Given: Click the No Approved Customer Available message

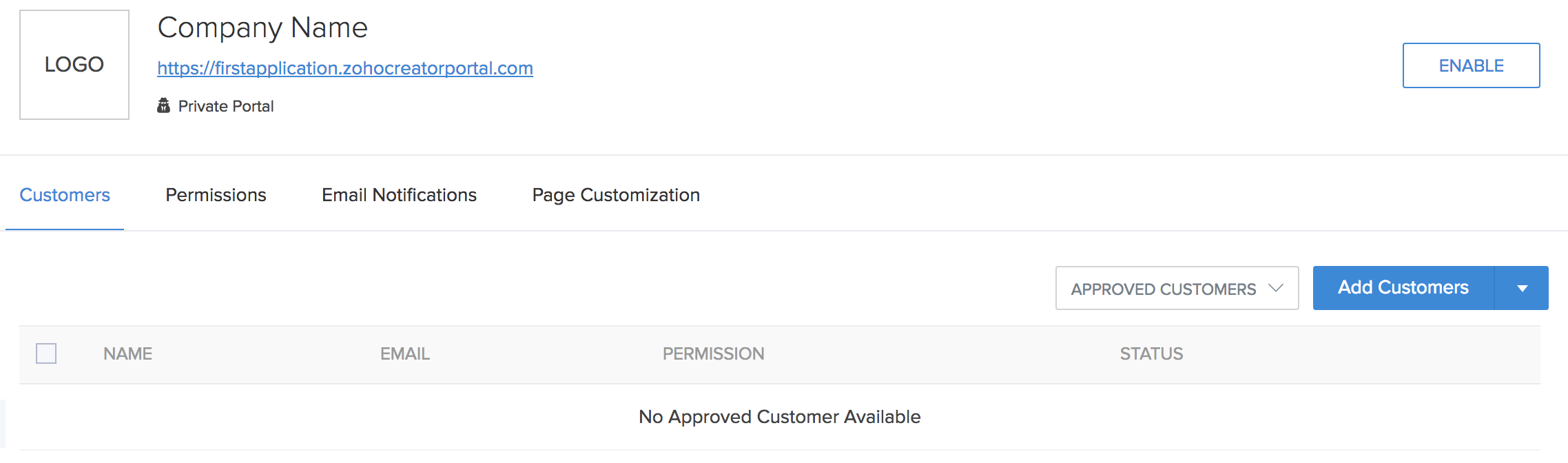Looking at the screenshot, I should [x=780, y=417].
